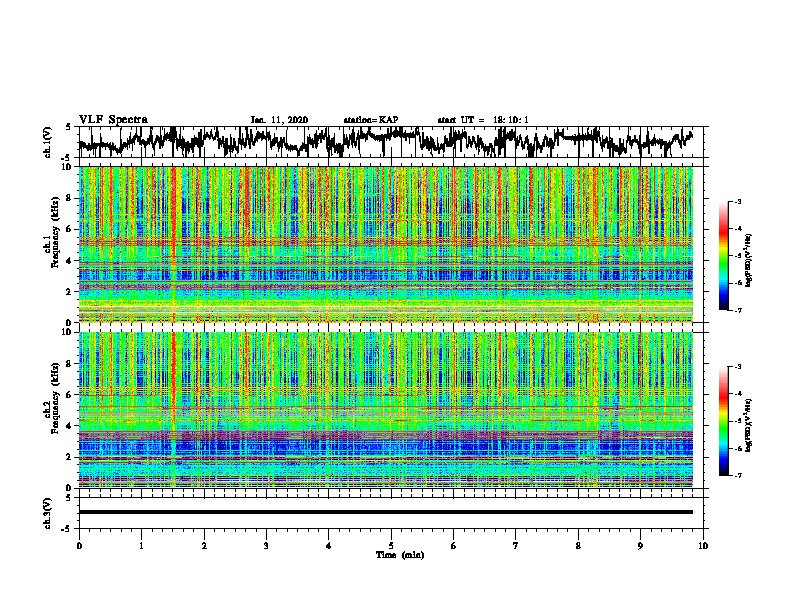Select the "ch.3(V)" axis label
The height and width of the screenshot is (612, 792).
point(48,513)
